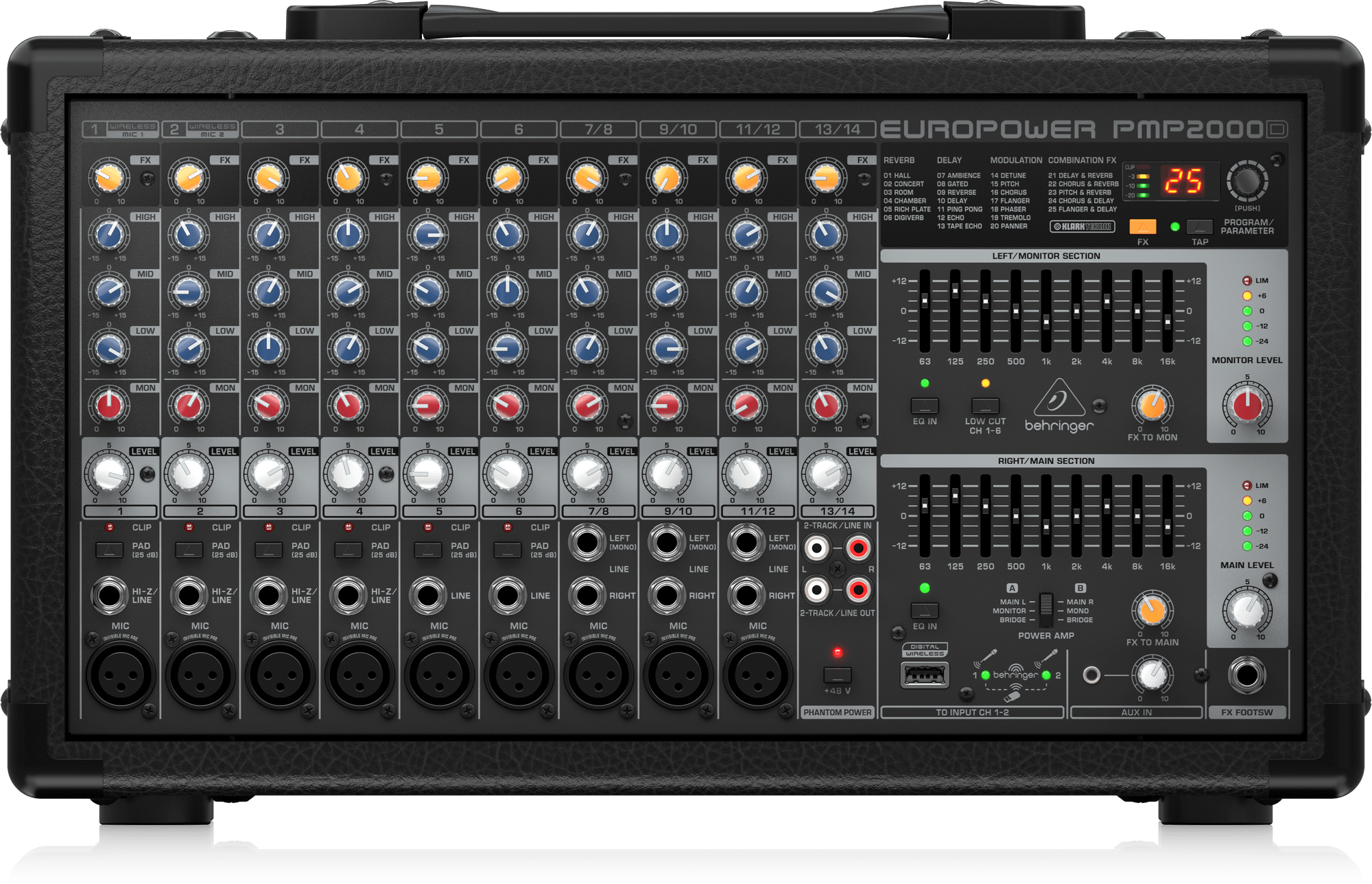The height and width of the screenshot is (884, 1372).
Task: Click the red 25 program display
Action: tap(1183, 181)
